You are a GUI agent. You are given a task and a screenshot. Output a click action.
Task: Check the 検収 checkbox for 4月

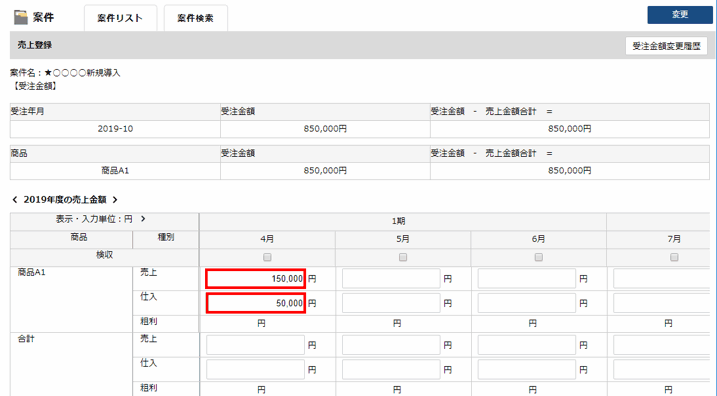[x=268, y=257]
